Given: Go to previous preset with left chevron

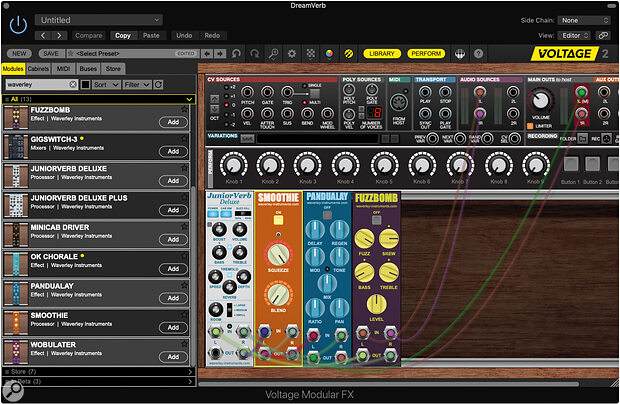Looking at the screenshot, I should [43, 36].
